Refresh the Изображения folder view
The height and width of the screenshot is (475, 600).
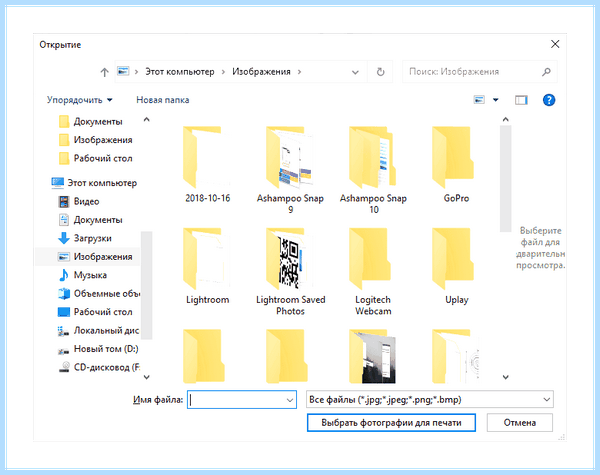380,72
